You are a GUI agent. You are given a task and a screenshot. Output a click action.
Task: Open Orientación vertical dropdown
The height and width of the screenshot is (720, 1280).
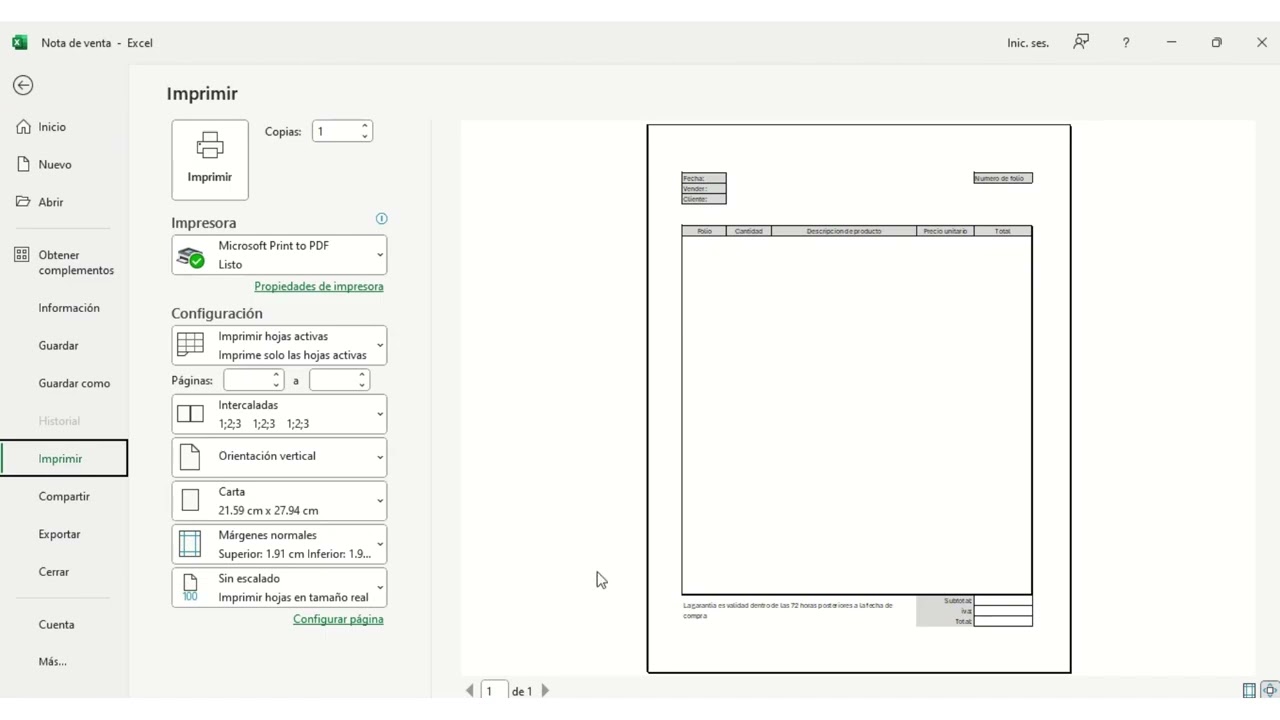pyautogui.click(x=279, y=457)
